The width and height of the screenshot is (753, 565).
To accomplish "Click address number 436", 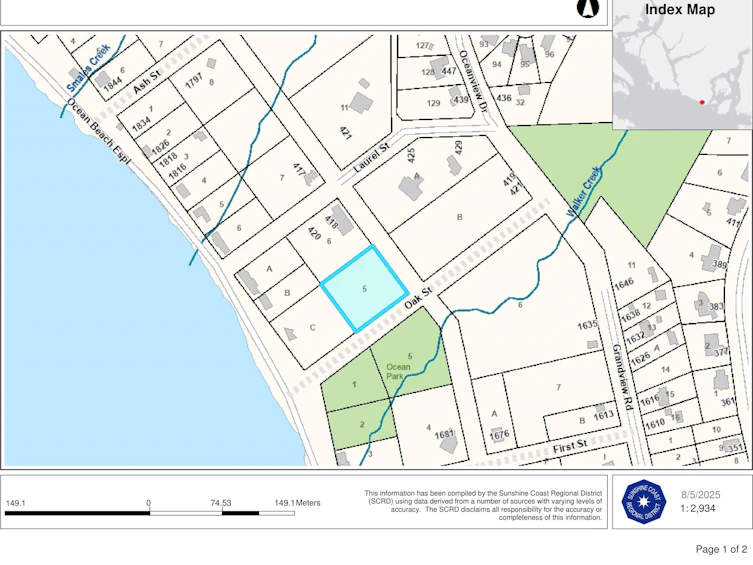I will pos(504,98).
